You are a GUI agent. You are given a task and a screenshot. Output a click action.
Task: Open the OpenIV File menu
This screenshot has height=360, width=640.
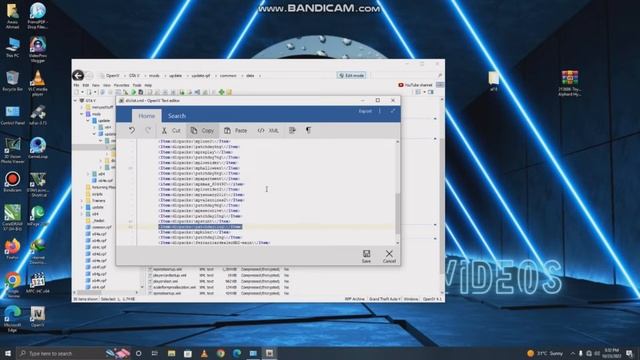(76, 85)
